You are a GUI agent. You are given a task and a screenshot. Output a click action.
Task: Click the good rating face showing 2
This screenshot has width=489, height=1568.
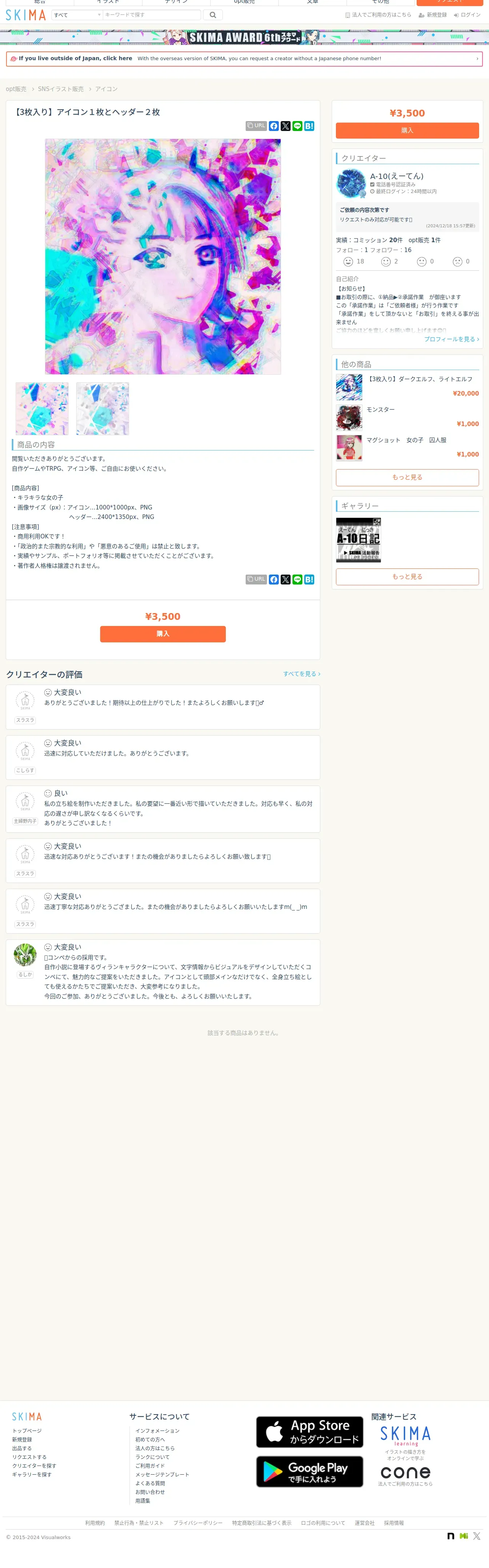tap(385, 262)
